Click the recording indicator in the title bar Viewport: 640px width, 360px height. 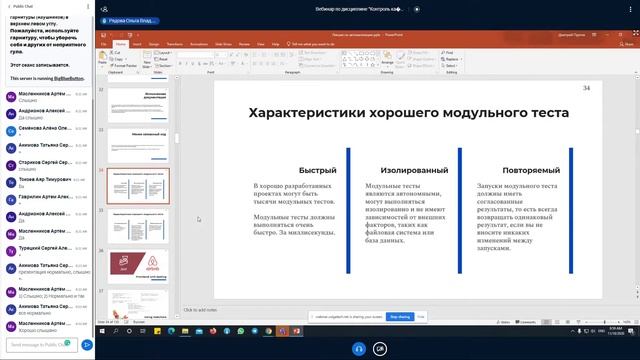(417, 9)
